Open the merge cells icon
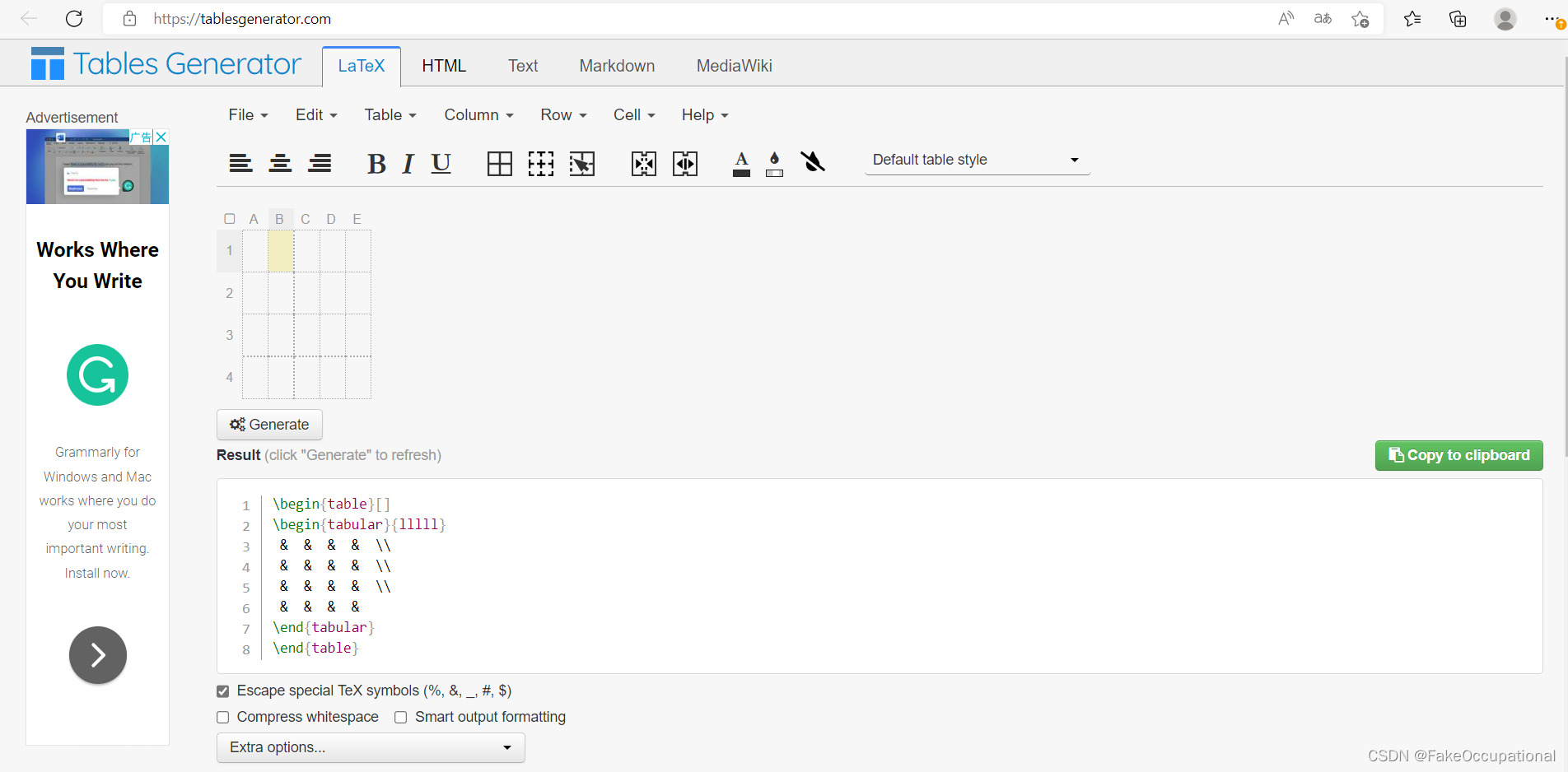 click(x=643, y=163)
